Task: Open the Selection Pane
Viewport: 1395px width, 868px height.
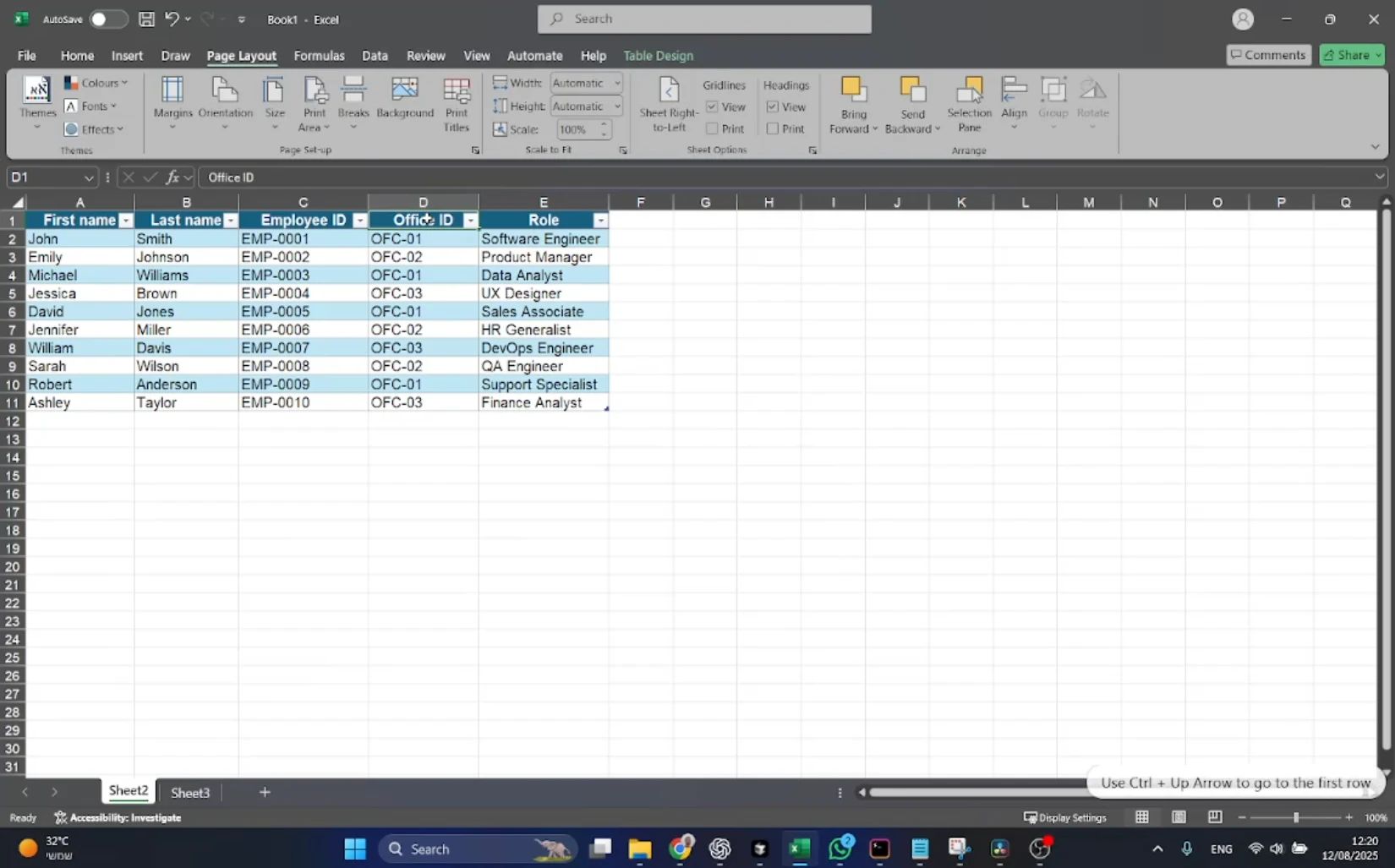Action: pos(969,104)
